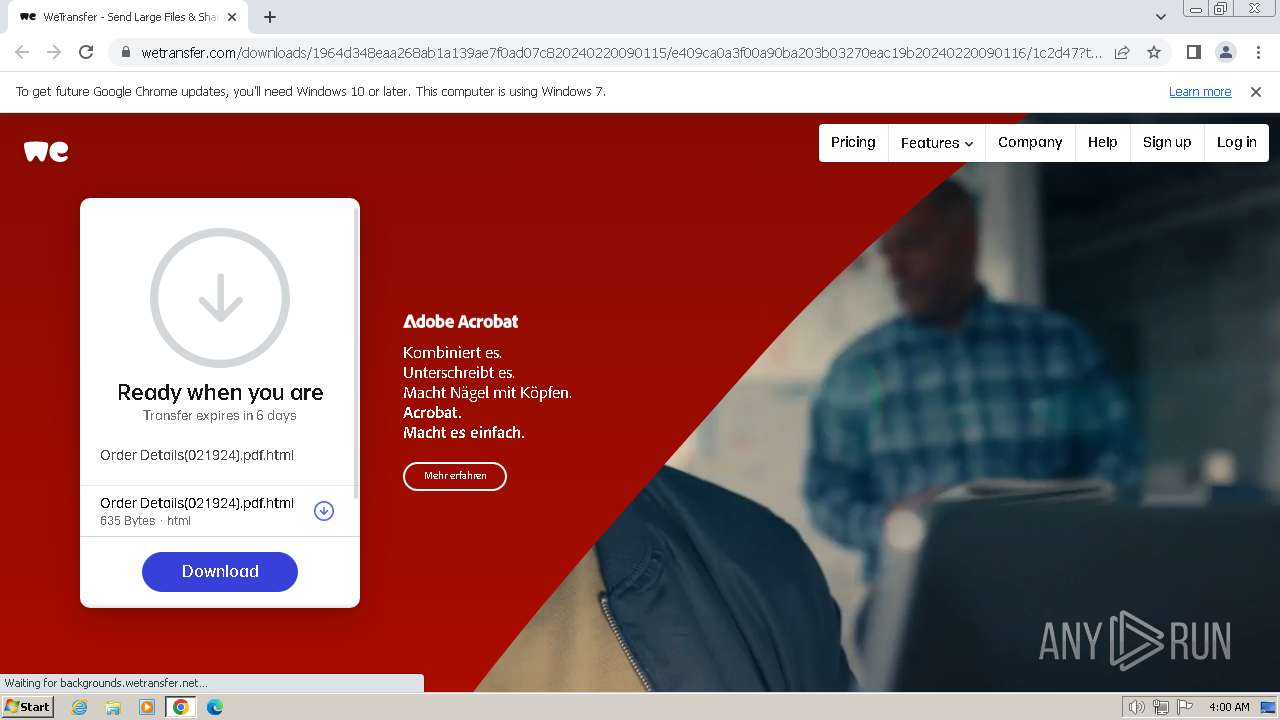Open the tab search dropdown arrow

click(x=1160, y=17)
